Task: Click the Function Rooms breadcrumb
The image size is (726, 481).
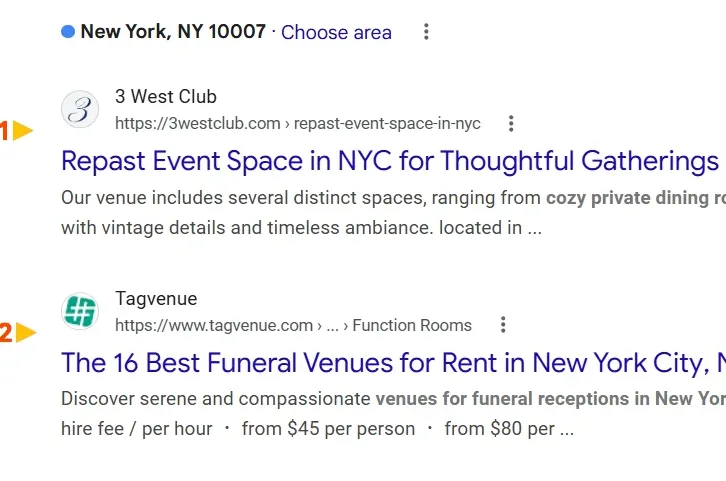Action: click(412, 325)
